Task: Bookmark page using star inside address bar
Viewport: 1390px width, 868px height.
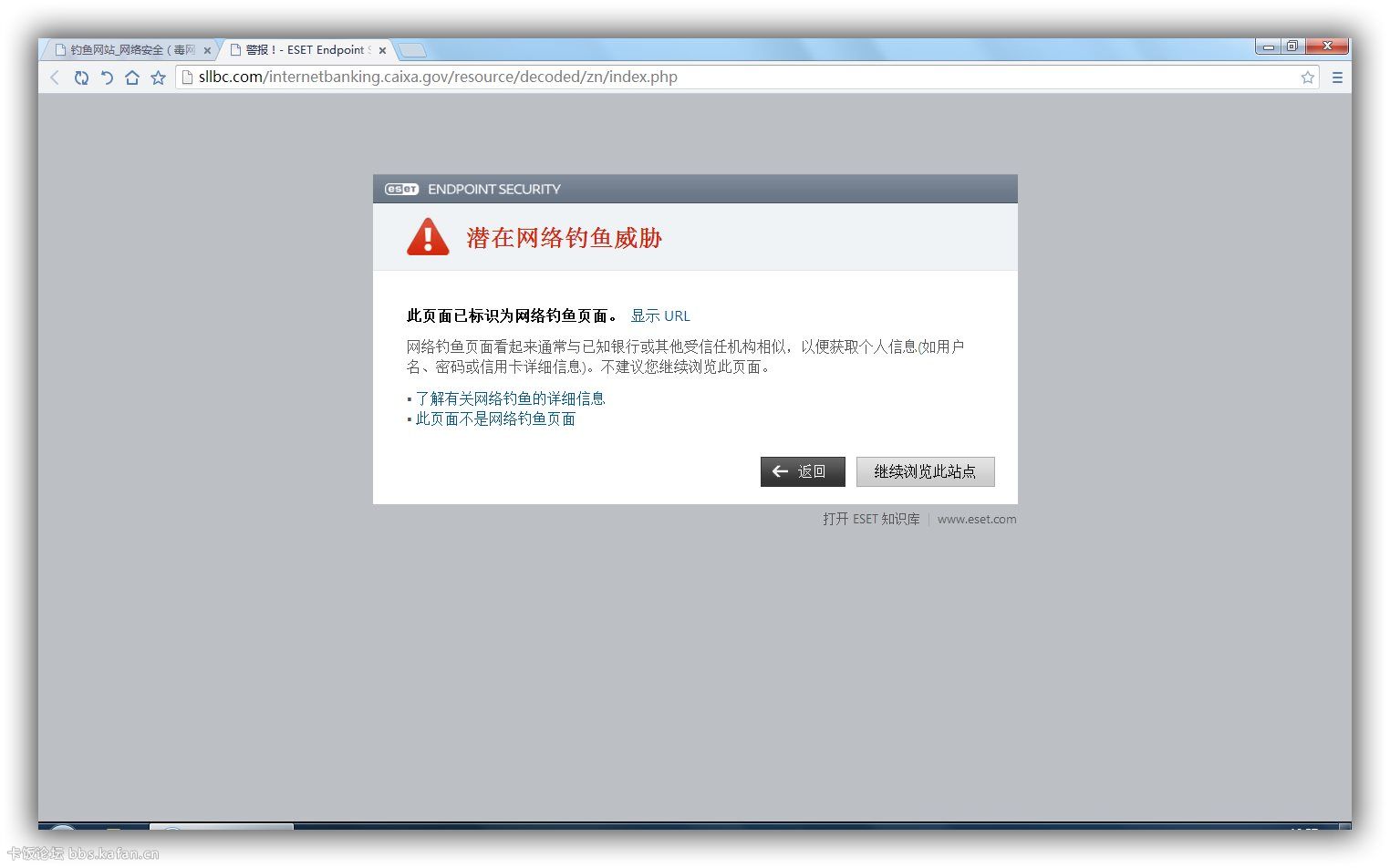Action: 1307,77
